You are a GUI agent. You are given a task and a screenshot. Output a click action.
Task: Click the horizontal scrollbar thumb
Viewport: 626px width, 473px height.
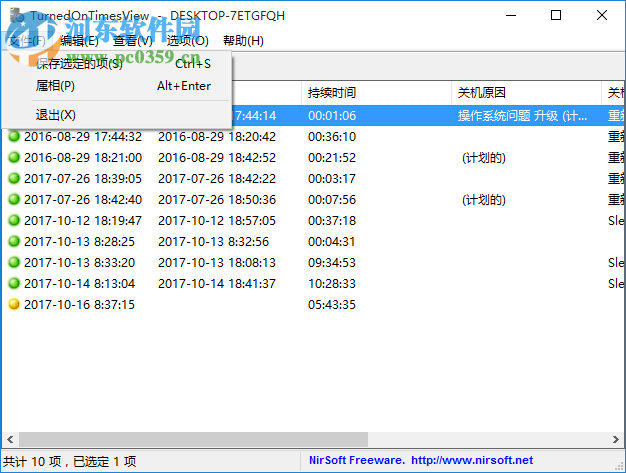click(193, 439)
